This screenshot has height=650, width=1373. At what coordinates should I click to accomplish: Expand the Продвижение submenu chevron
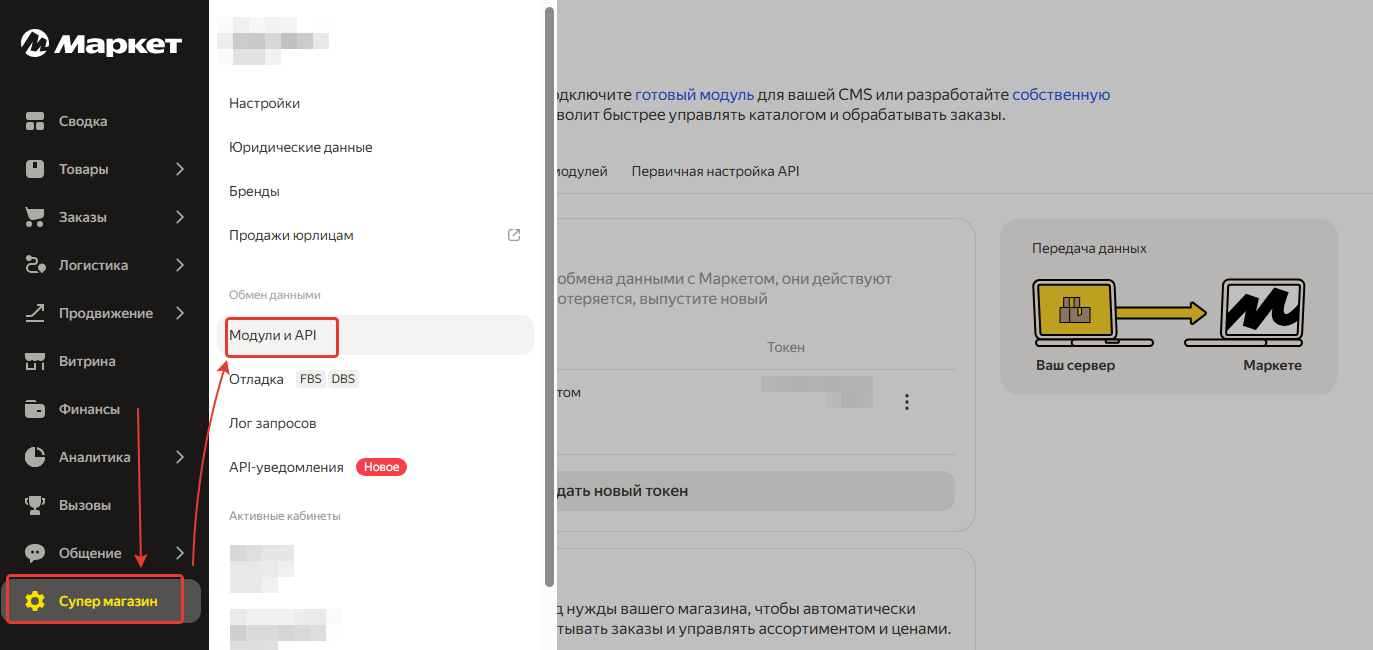180,313
